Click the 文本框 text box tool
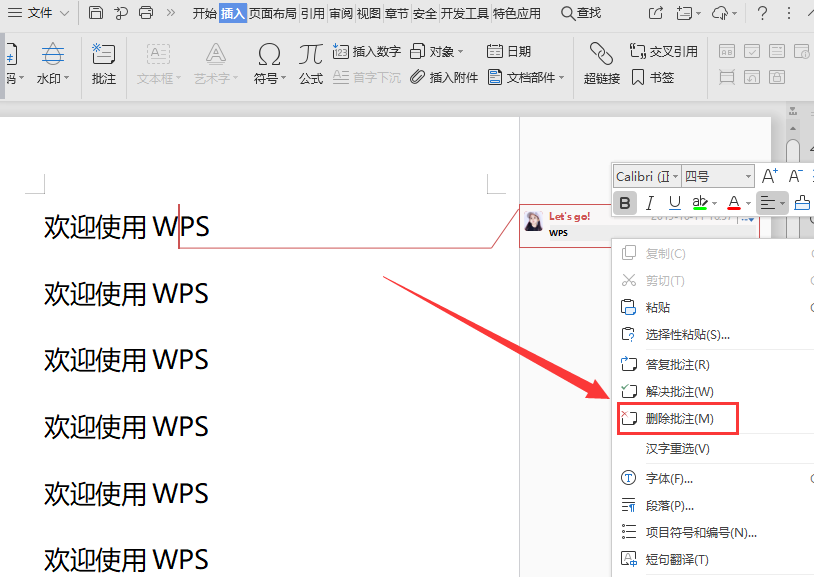Viewport: 814px width, 577px height. coord(158,64)
